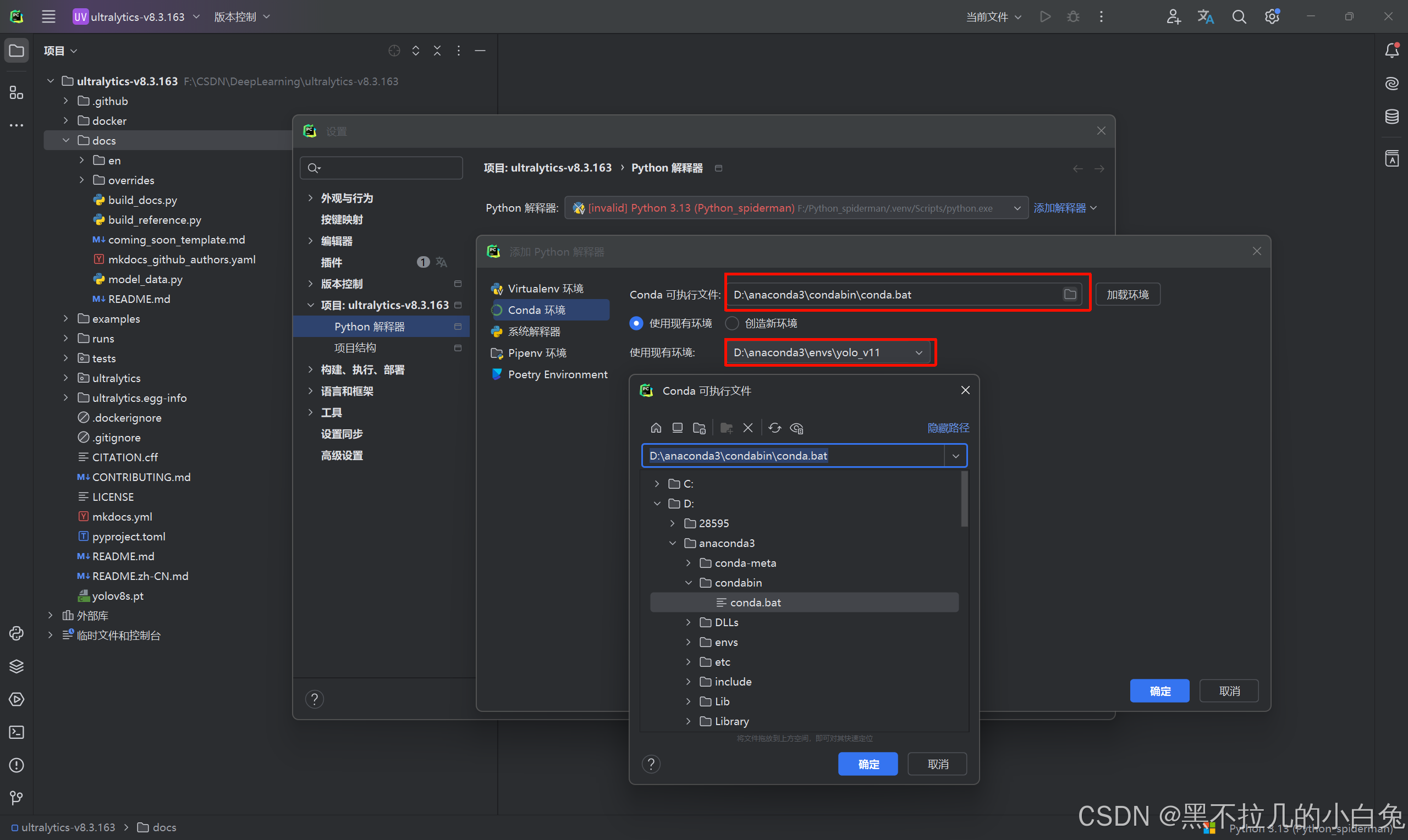
Task: Click the search magnifier icon in title bar
Action: (1239, 17)
